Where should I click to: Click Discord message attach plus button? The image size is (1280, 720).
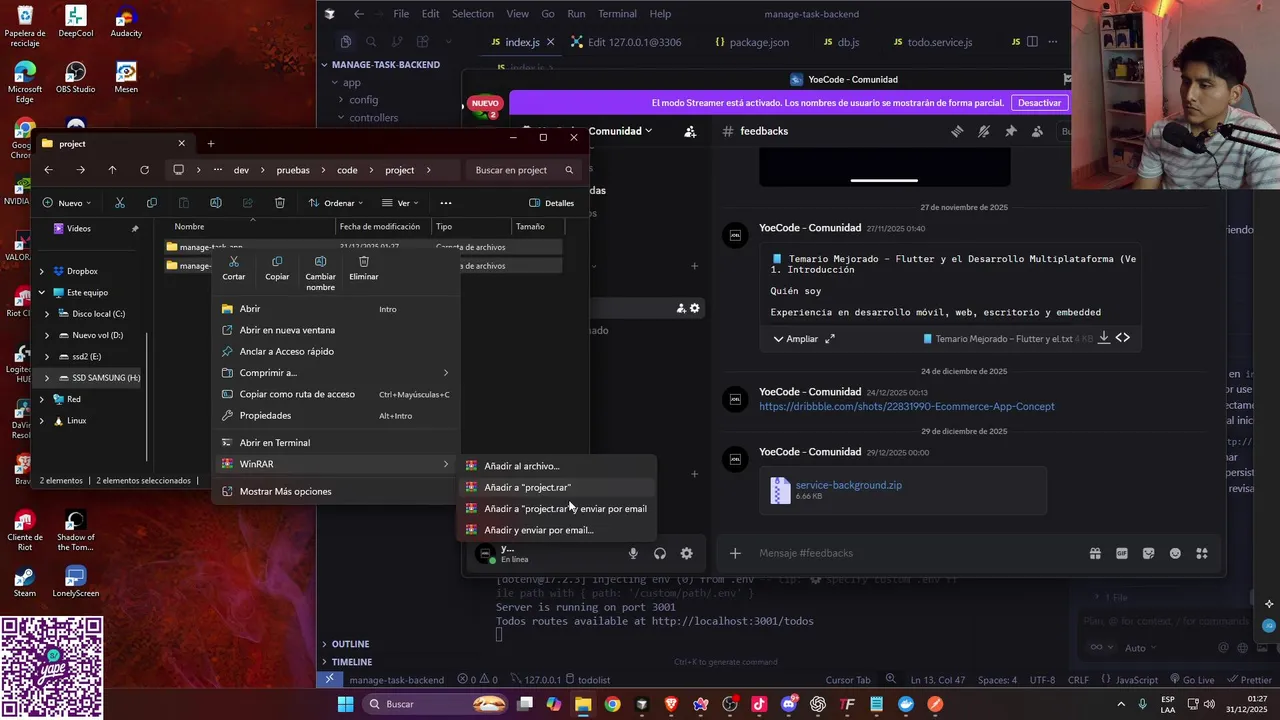735,553
